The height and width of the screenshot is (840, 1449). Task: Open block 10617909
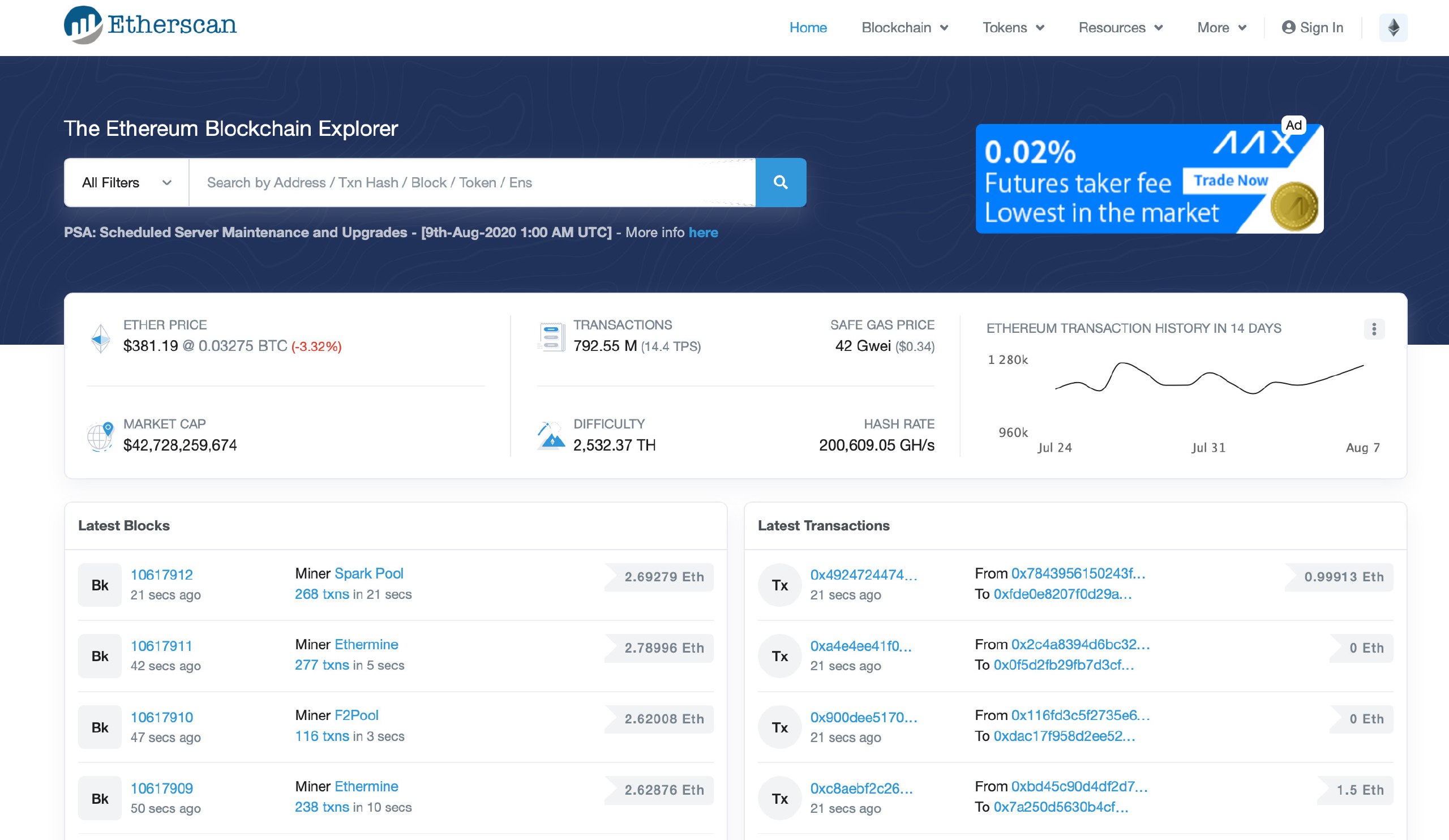click(x=161, y=788)
